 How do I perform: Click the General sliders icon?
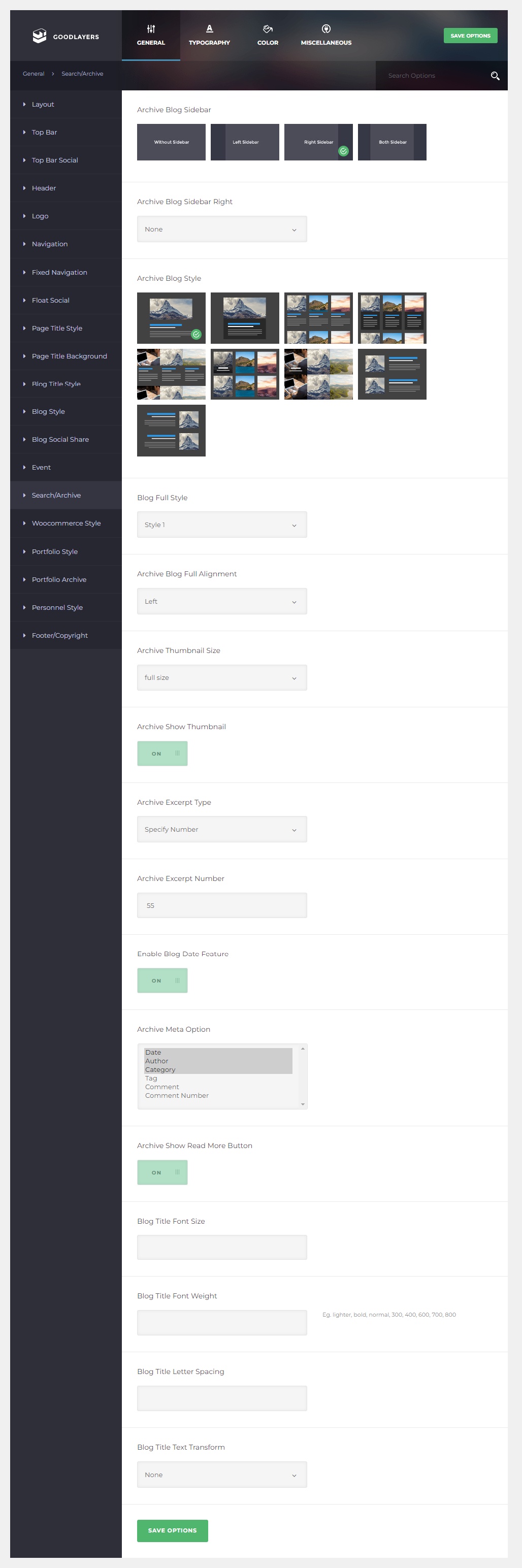coord(151,28)
